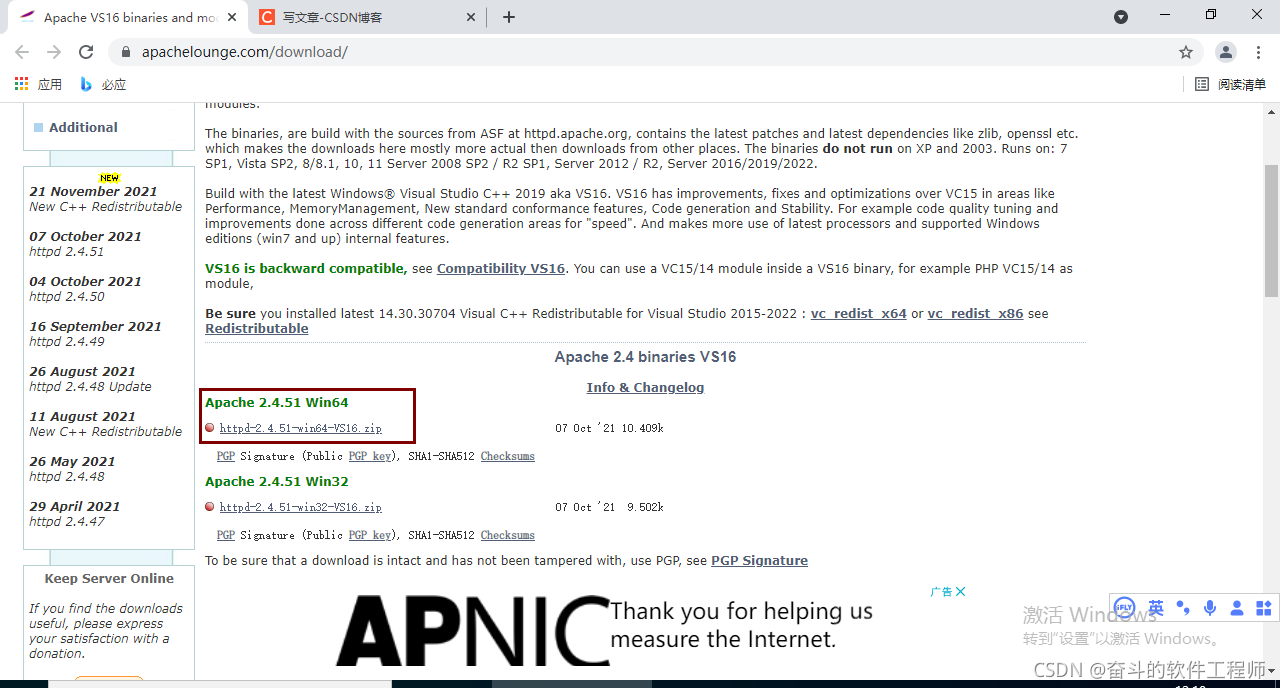Open 21 November 2021 news entry

coord(105,199)
